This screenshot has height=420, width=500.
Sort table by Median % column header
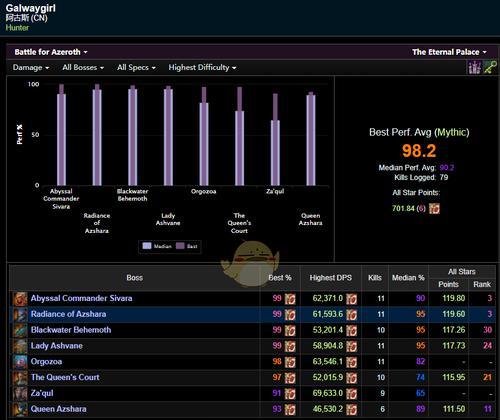tap(408, 278)
